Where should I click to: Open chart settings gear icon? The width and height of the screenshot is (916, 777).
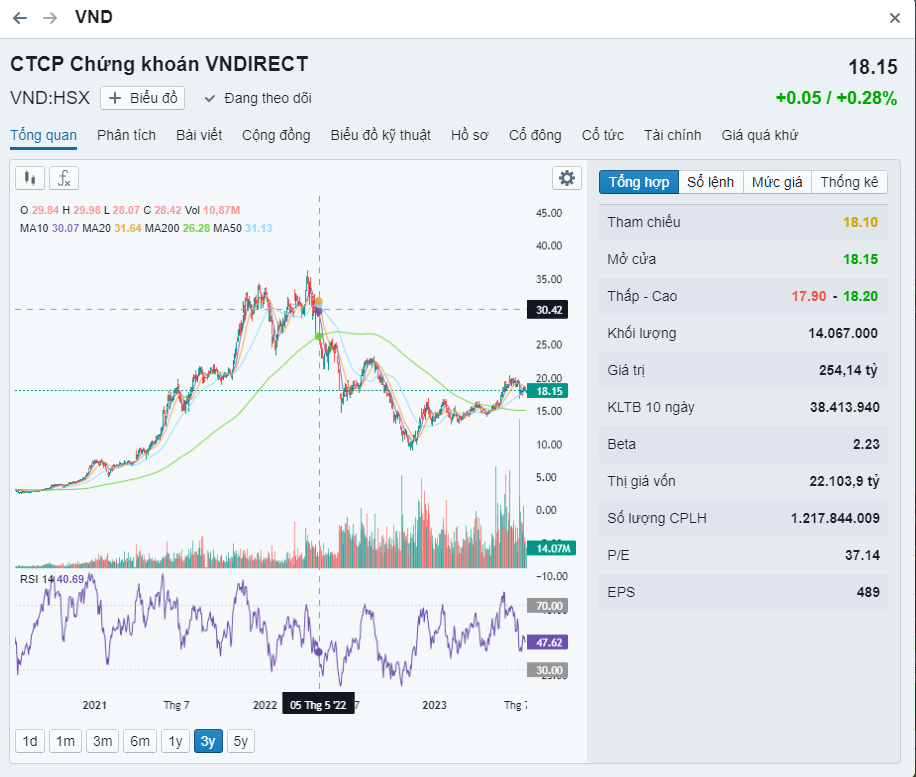point(567,178)
